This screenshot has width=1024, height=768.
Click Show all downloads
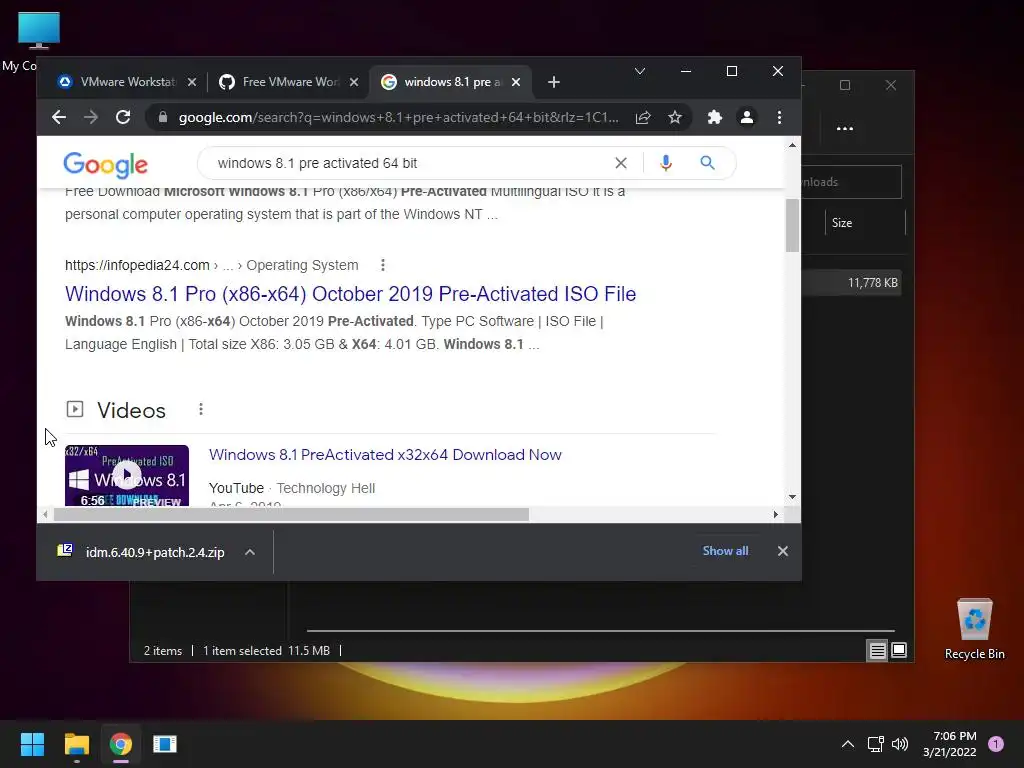[x=725, y=551]
